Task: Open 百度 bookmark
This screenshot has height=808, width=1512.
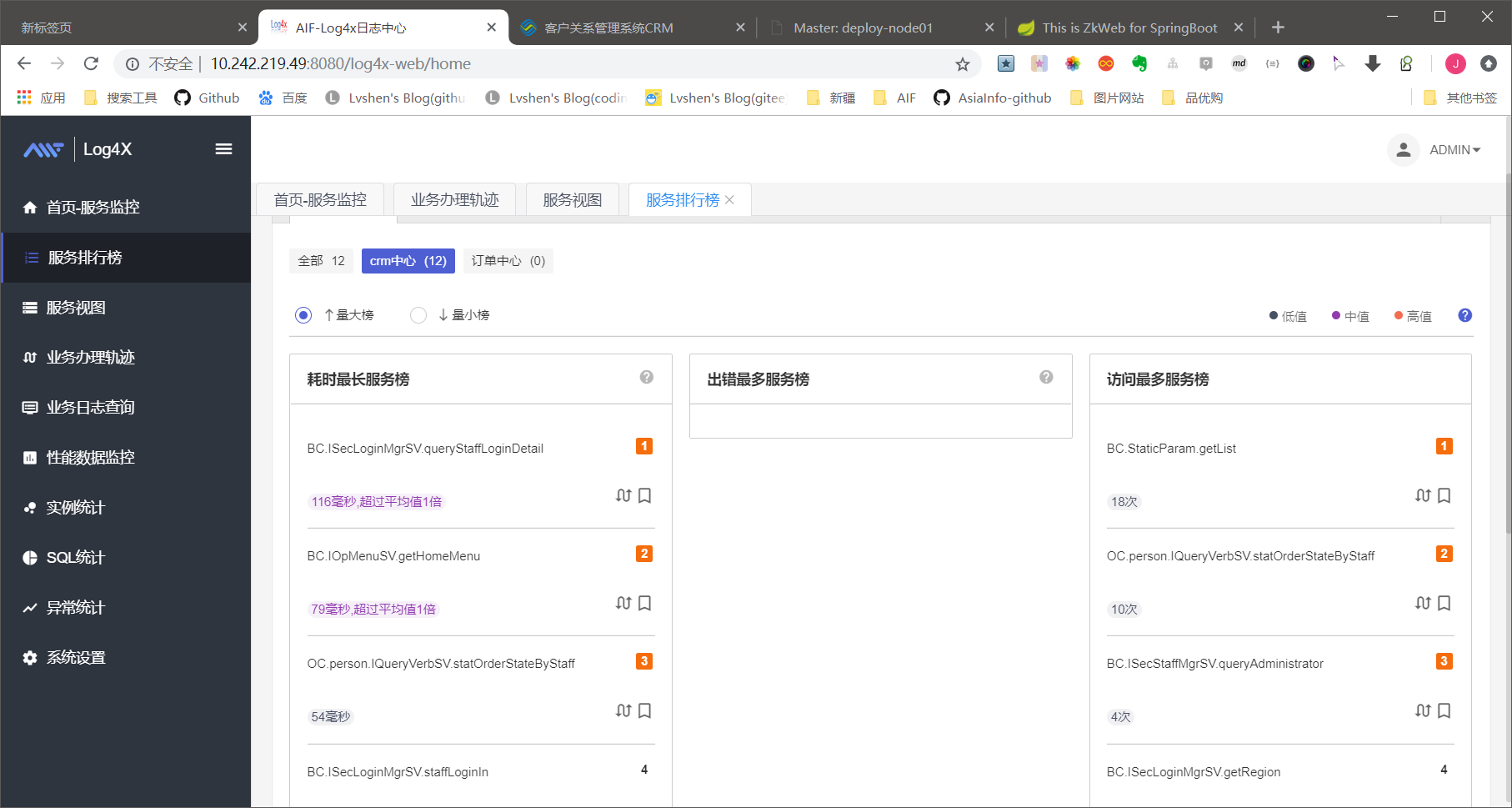Action: tap(283, 98)
